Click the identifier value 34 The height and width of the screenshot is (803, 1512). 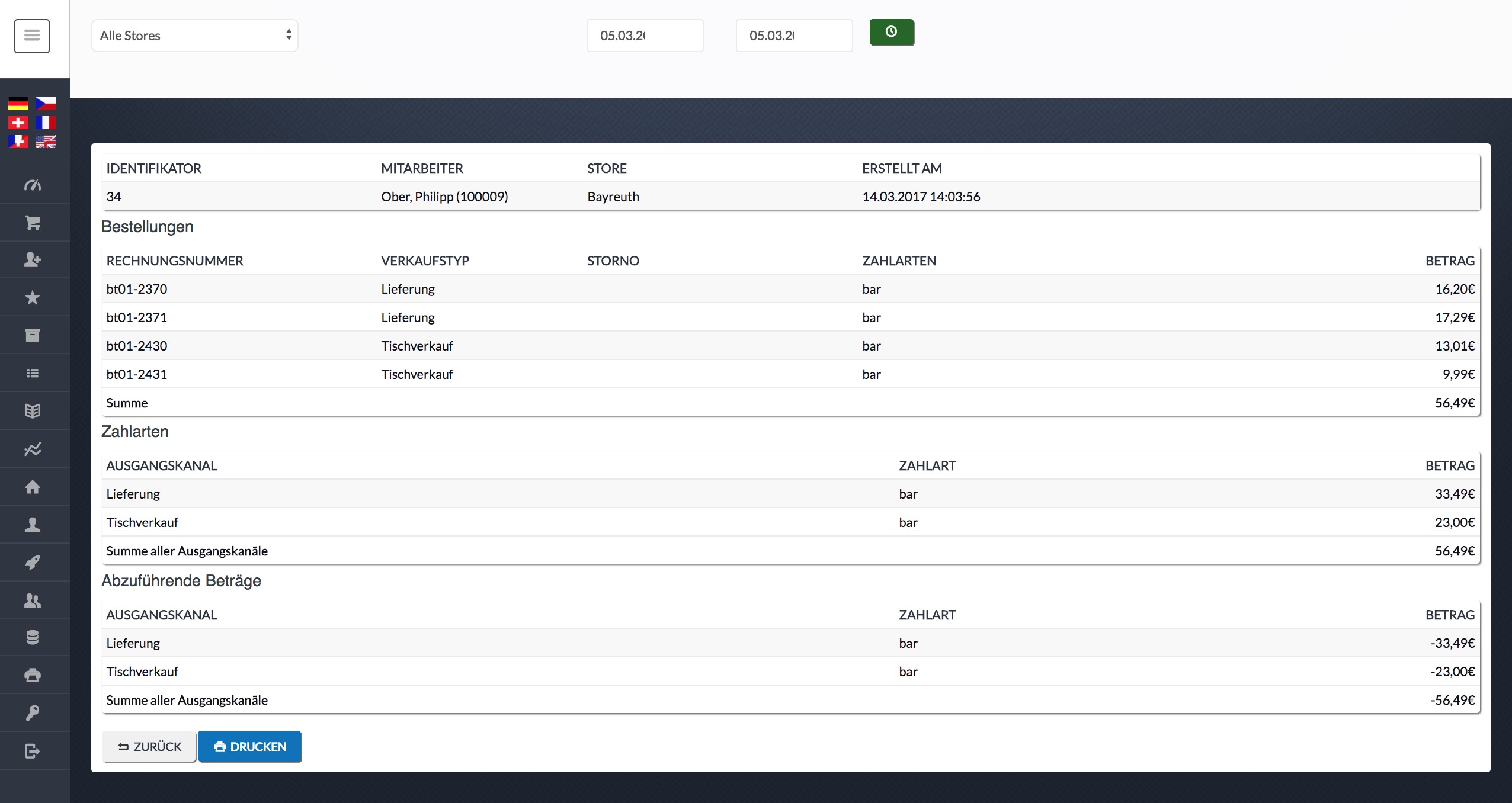click(114, 197)
